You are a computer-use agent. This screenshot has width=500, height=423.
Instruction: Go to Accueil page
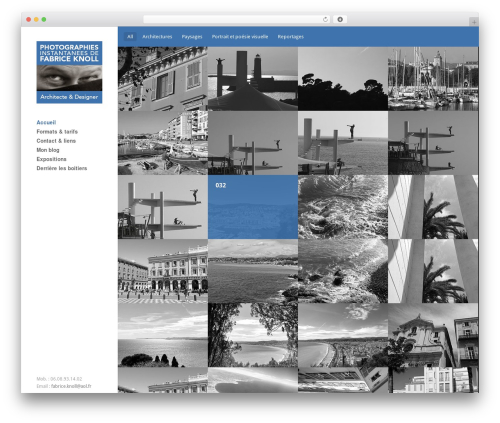pyautogui.click(x=46, y=122)
